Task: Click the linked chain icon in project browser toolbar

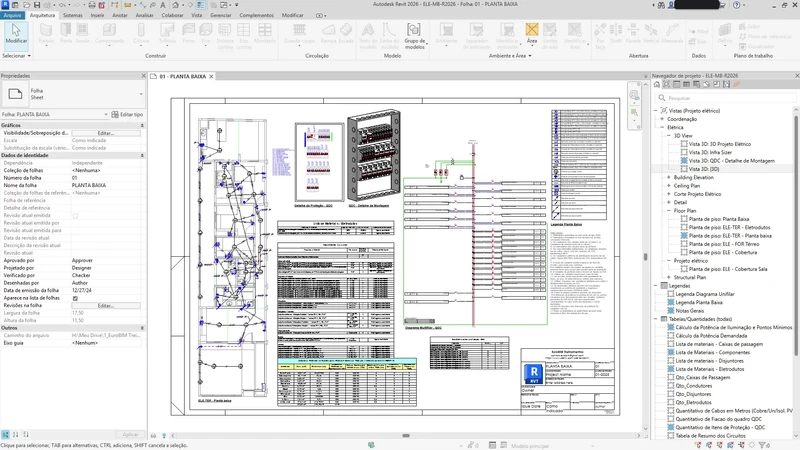Action: click(736, 84)
